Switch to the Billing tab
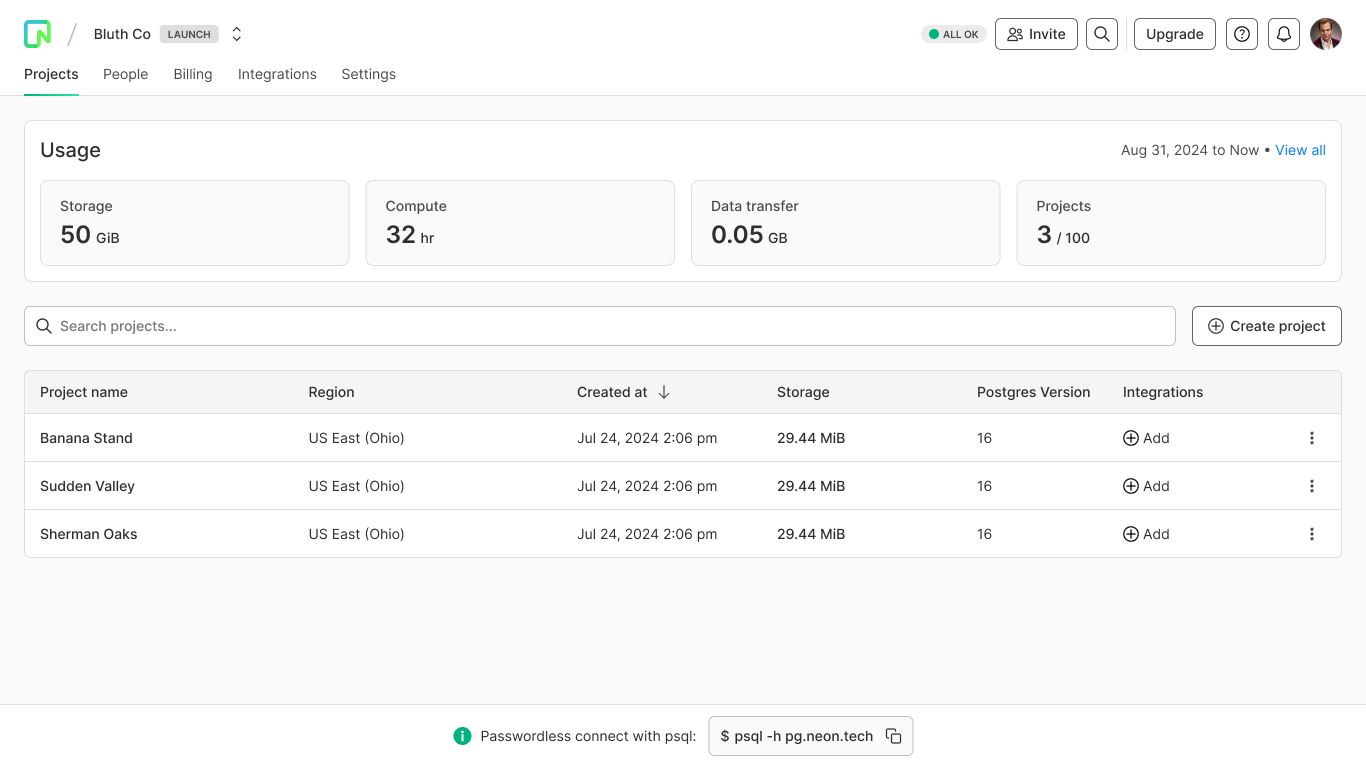The height and width of the screenshot is (768, 1366). (193, 74)
